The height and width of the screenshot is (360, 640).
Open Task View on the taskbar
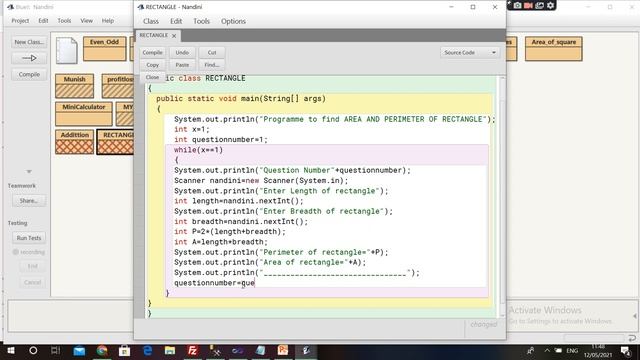55,351
